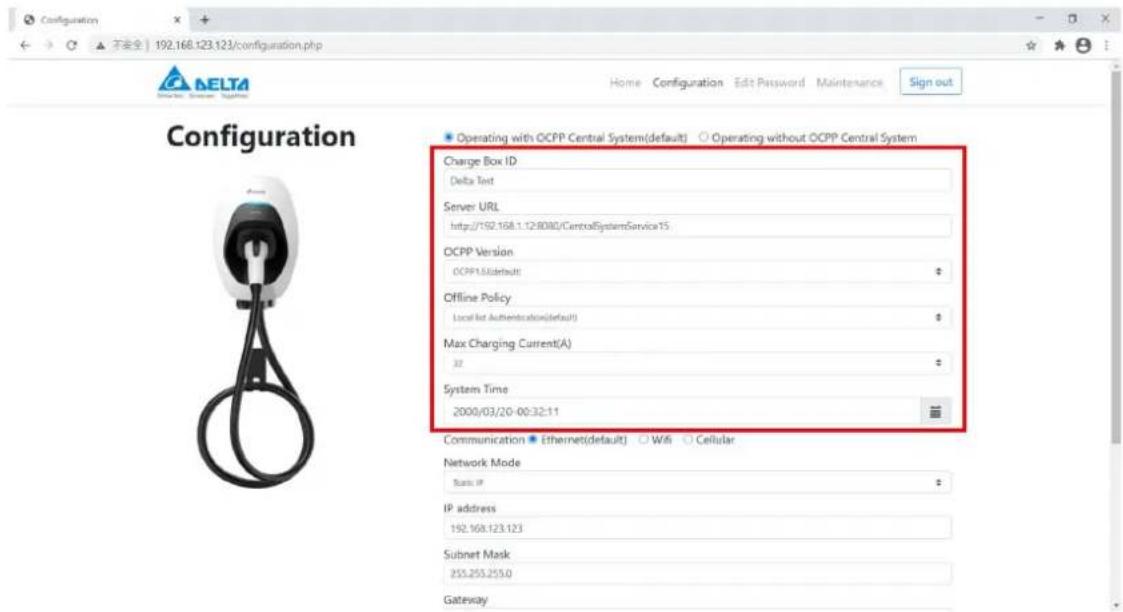
Task: Select Operating with OCPP Central System option
Action: click(449, 137)
